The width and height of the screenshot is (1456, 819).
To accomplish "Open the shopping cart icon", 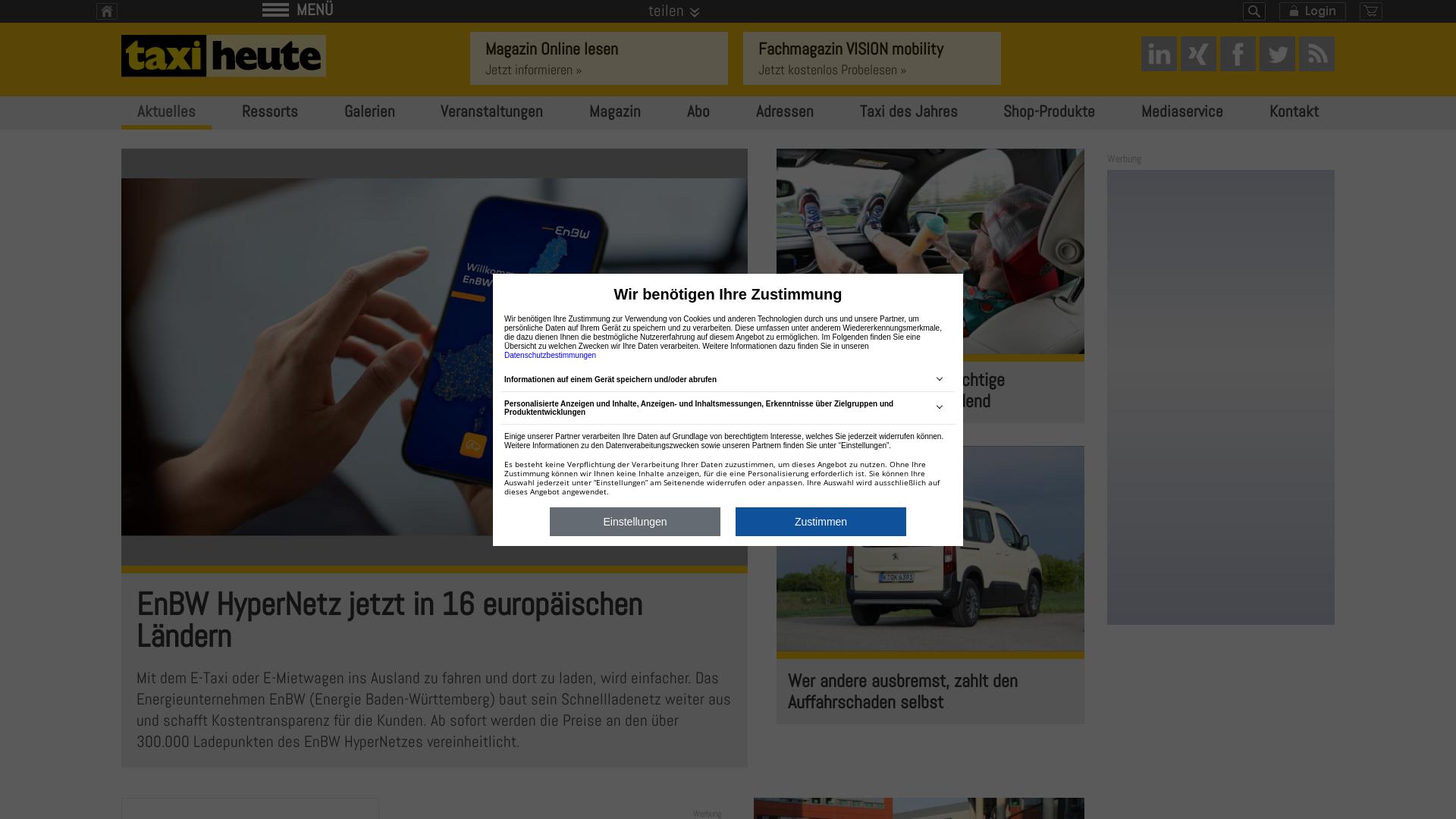I will click(x=1371, y=11).
